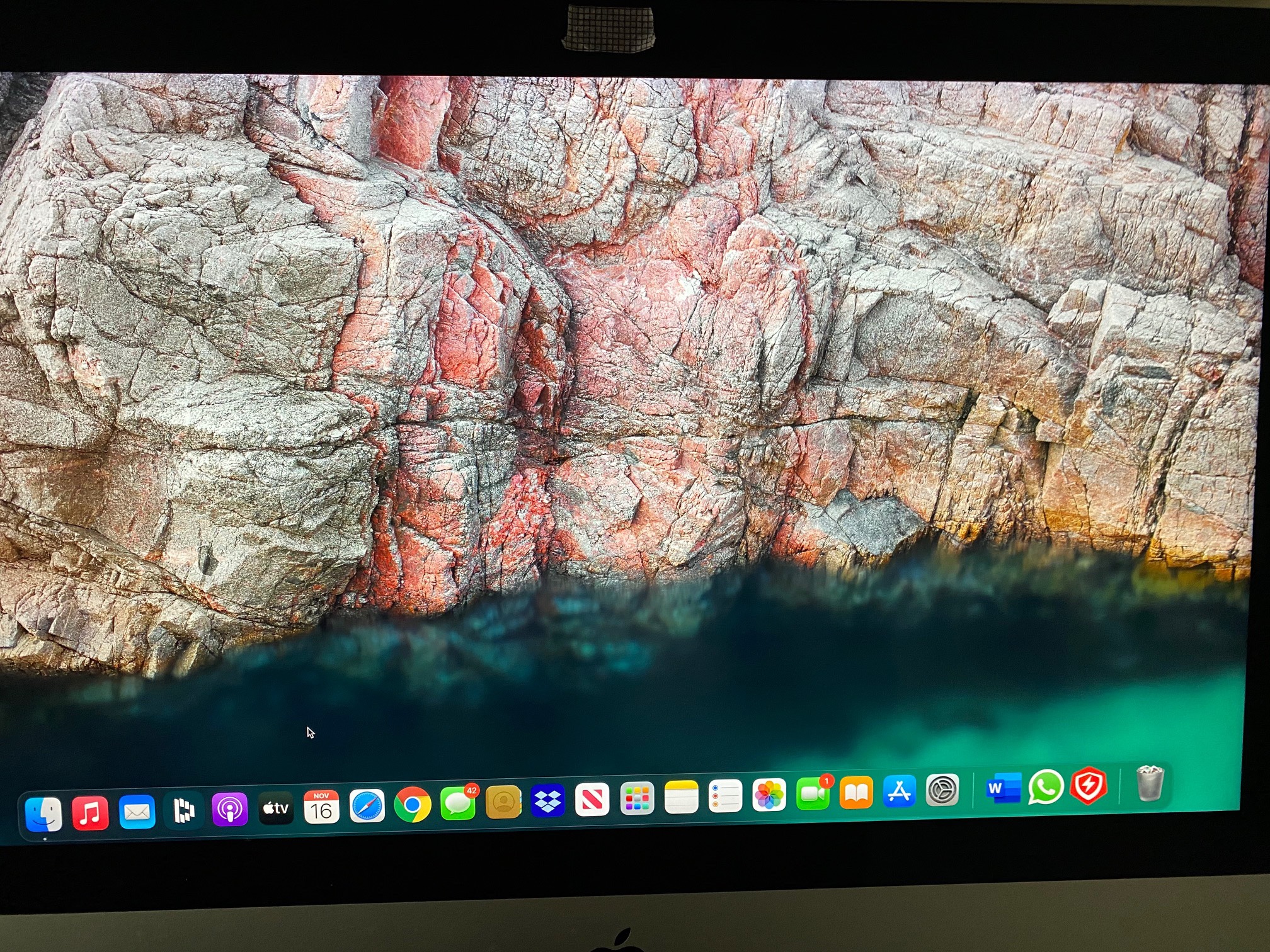Launch the Contacts app
Viewport: 1270px width, 952px height.
click(503, 802)
